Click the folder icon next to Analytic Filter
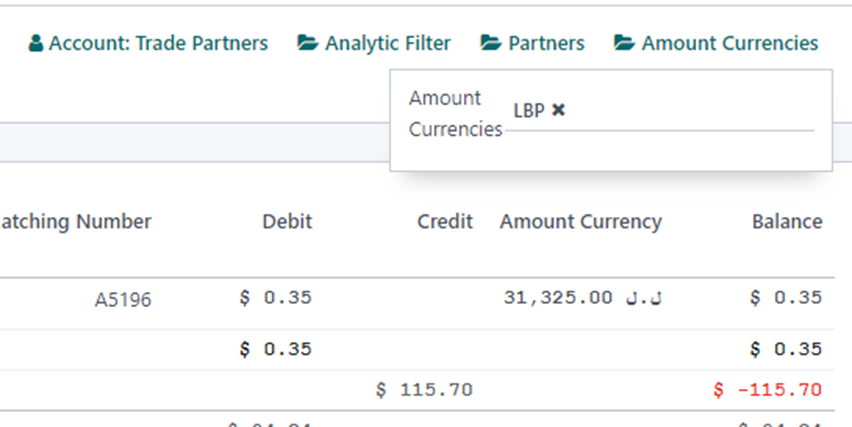 click(308, 42)
